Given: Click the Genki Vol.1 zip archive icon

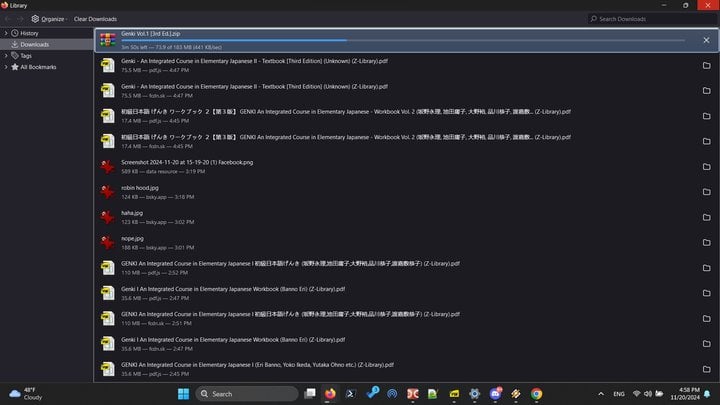Looking at the screenshot, I should coord(108,40).
